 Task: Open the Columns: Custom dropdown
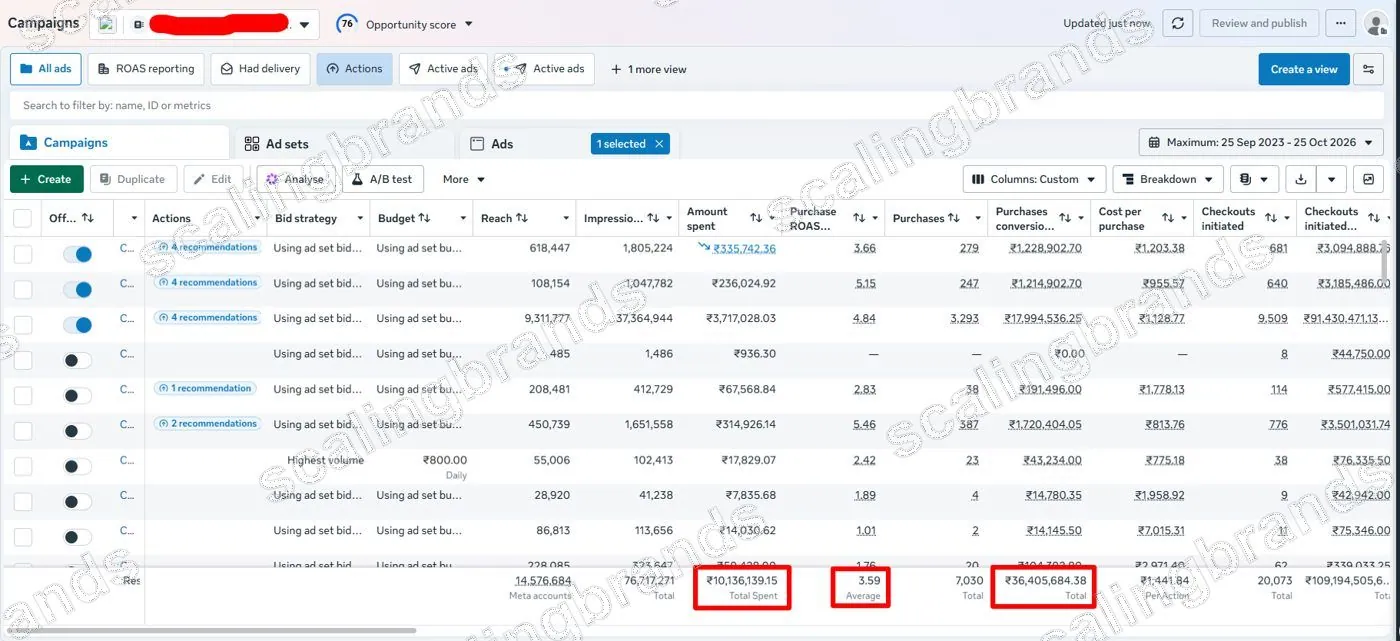[x=1034, y=179]
